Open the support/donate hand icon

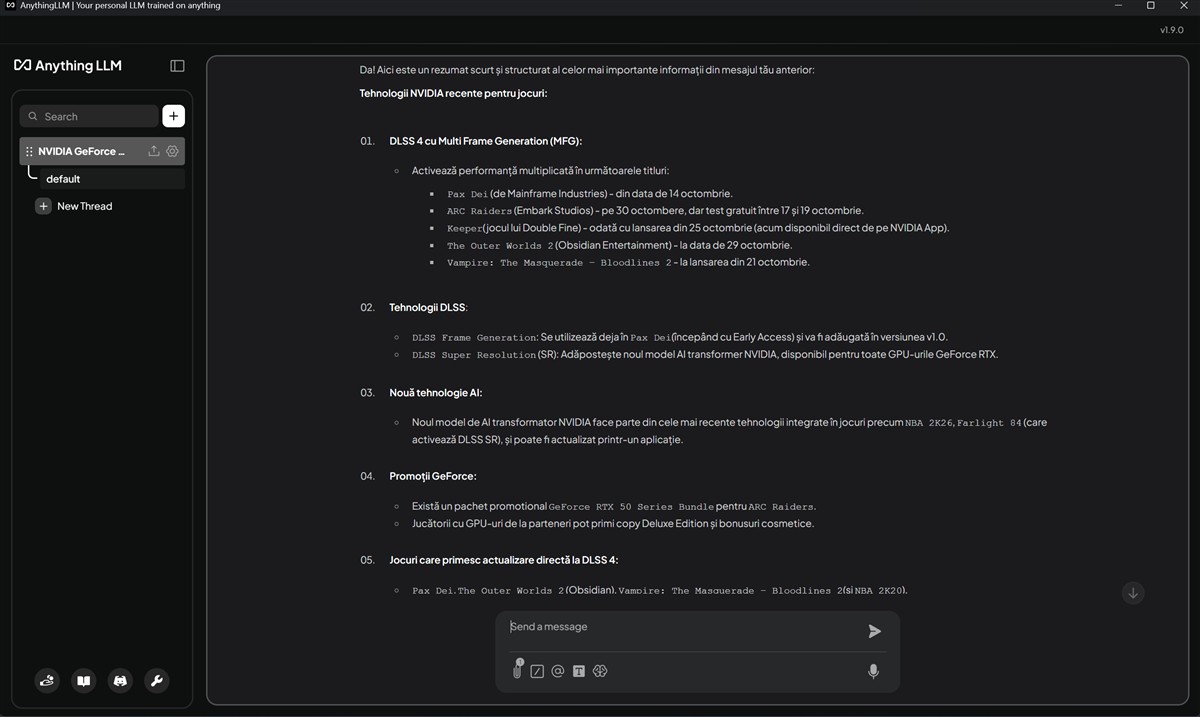point(47,681)
